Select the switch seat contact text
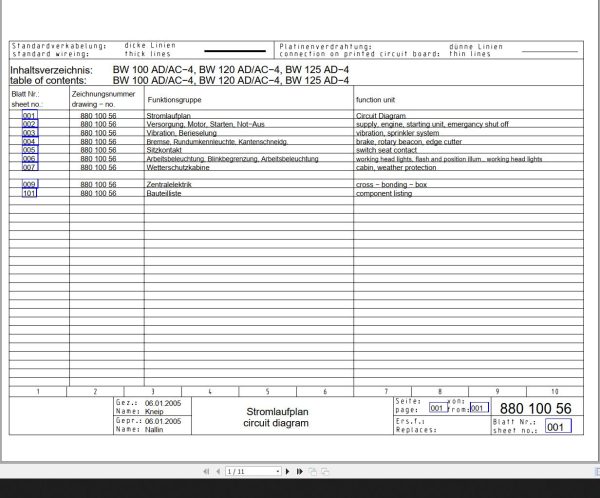 pyautogui.click(x=386, y=150)
